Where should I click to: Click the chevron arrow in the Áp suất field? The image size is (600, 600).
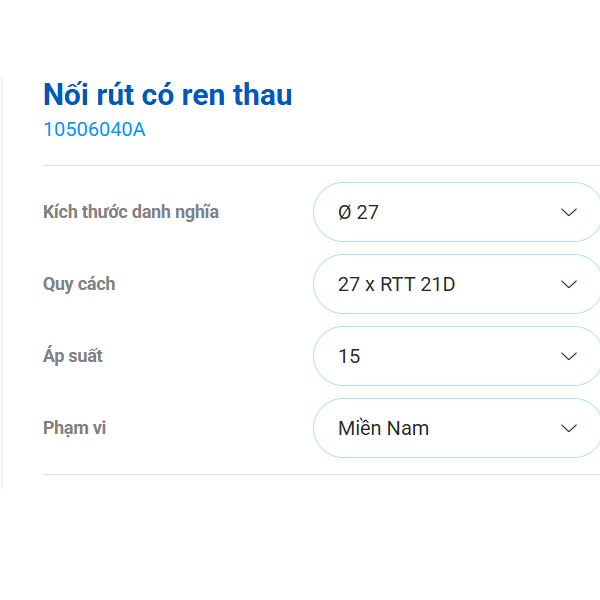click(x=569, y=356)
